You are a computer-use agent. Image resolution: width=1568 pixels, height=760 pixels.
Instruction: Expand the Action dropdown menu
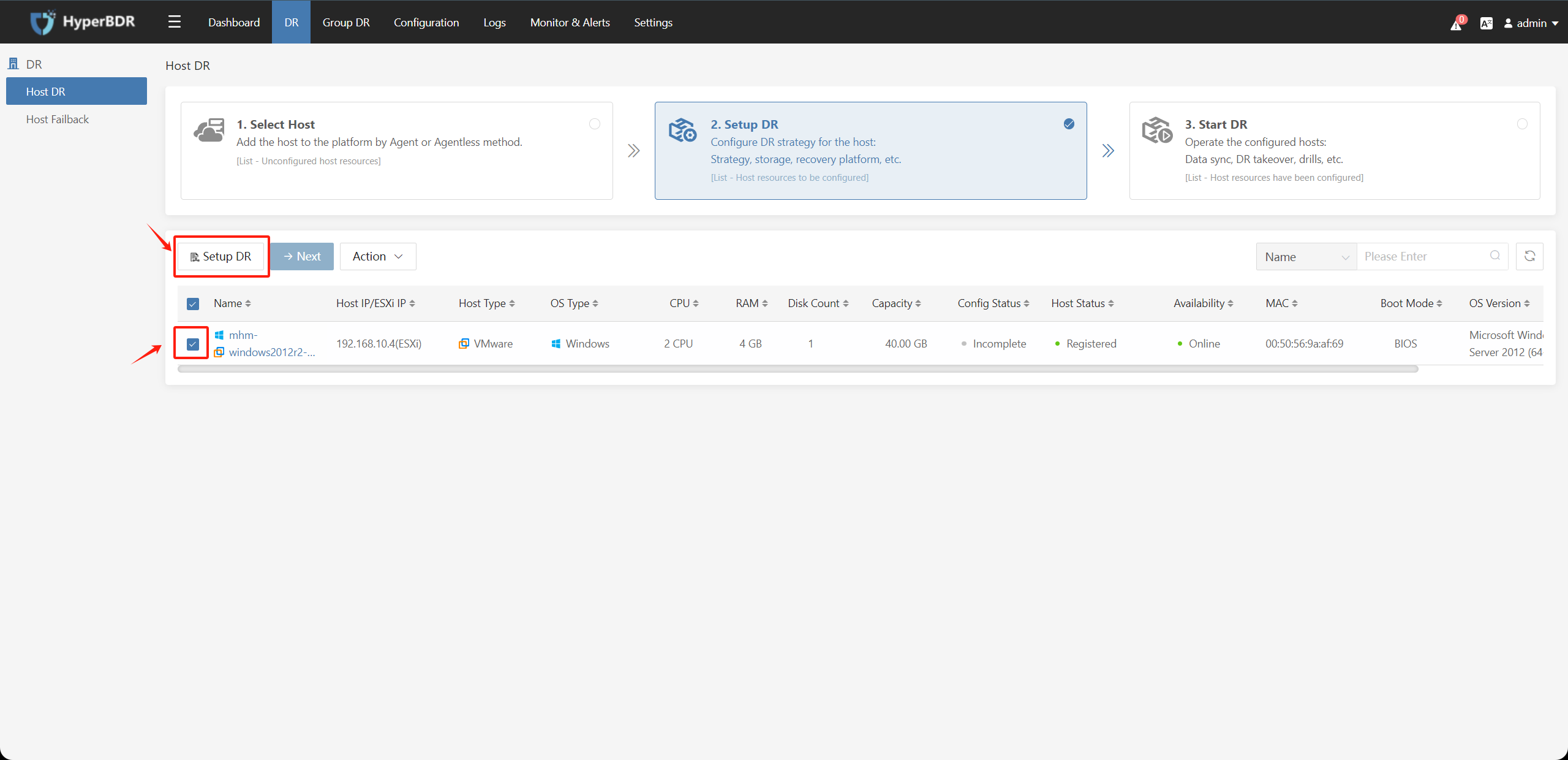pos(377,256)
